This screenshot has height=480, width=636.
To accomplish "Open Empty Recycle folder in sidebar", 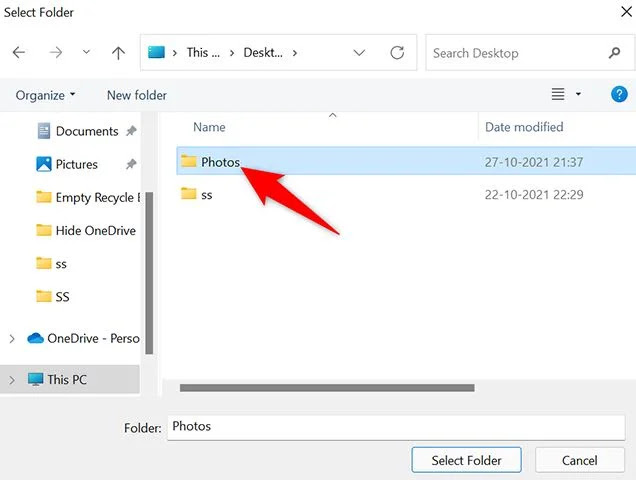I will (87, 197).
